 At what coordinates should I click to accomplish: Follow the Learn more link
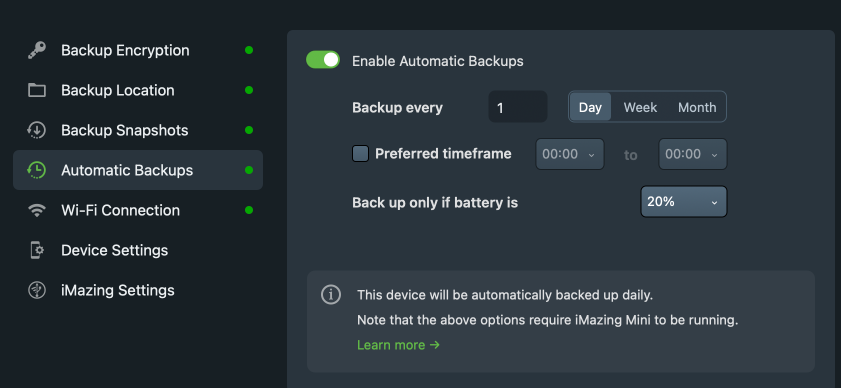tap(399, 345)
